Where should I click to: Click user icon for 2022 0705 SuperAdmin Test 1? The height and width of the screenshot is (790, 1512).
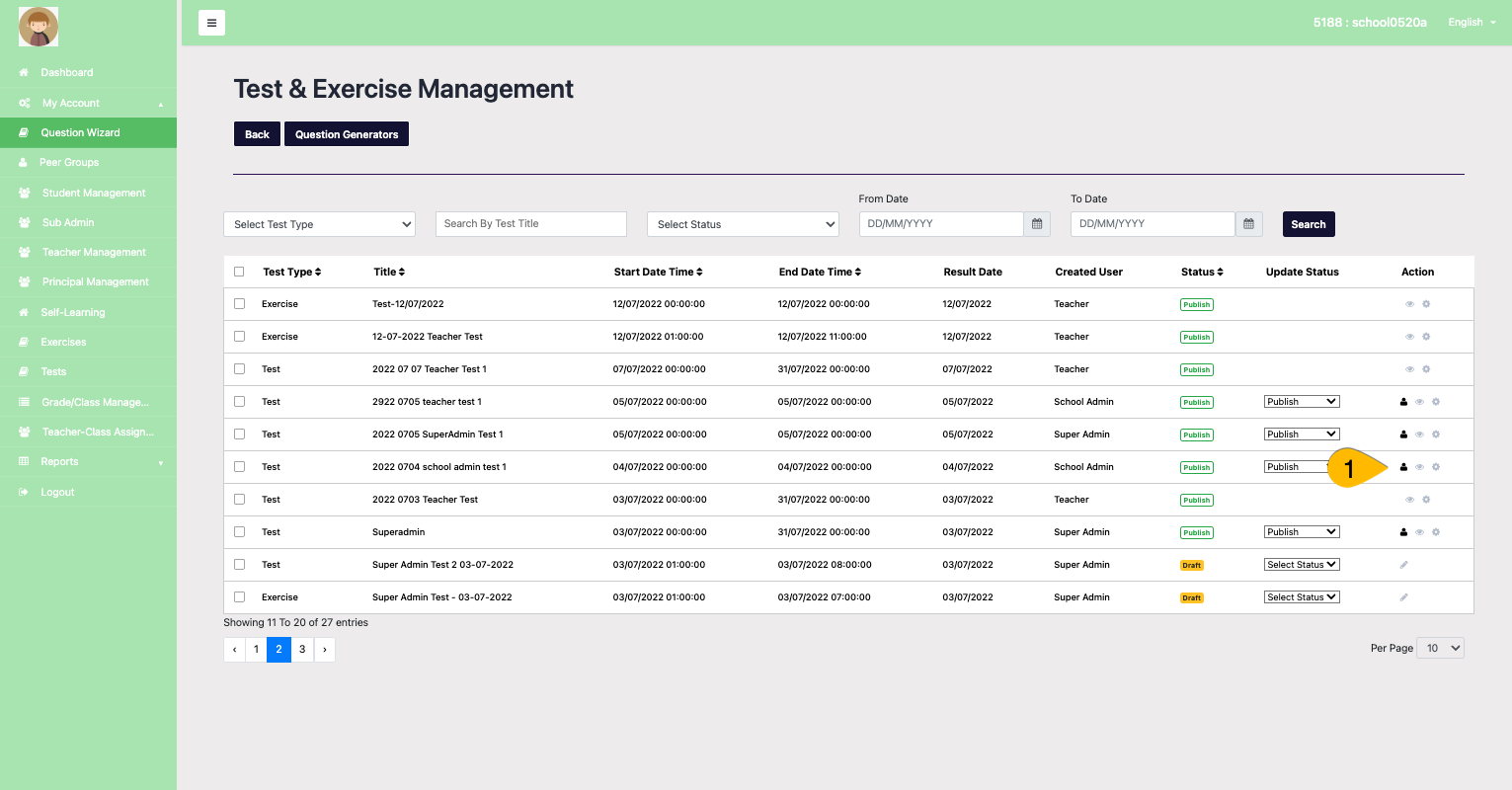[1403, 434]
